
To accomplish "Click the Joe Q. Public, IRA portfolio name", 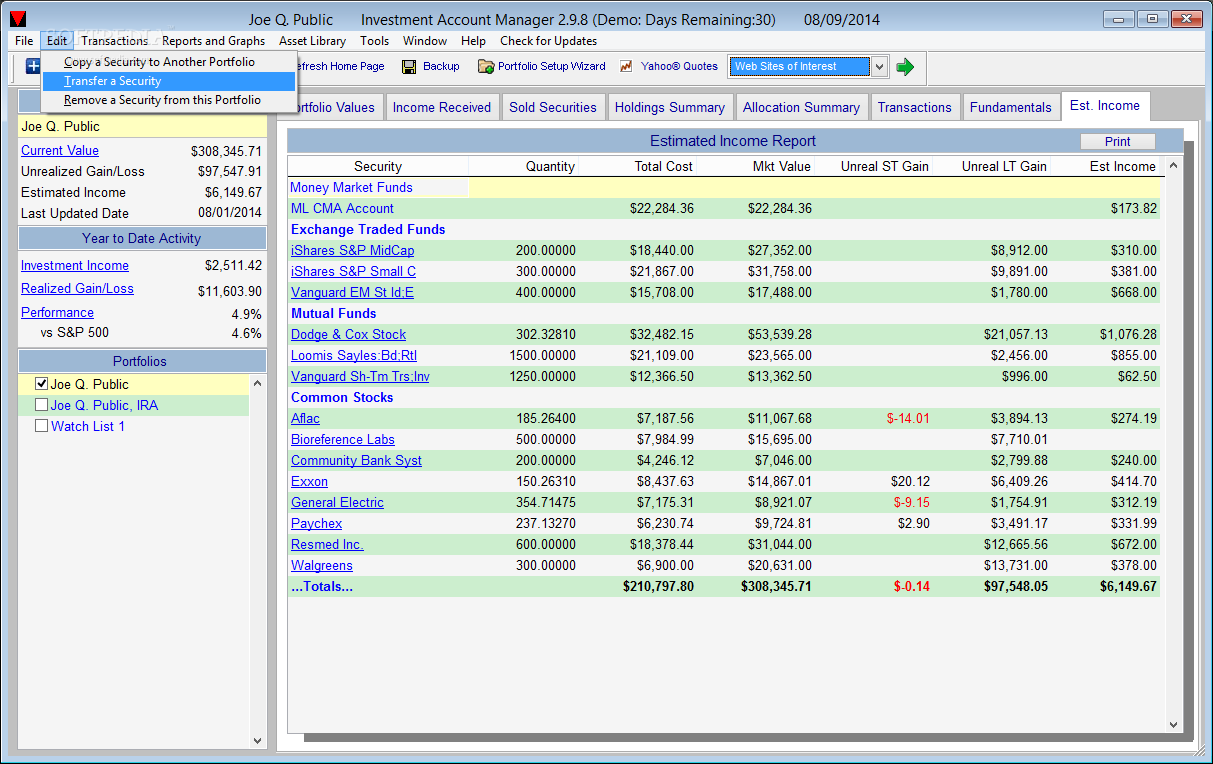I will coord(104,405).
